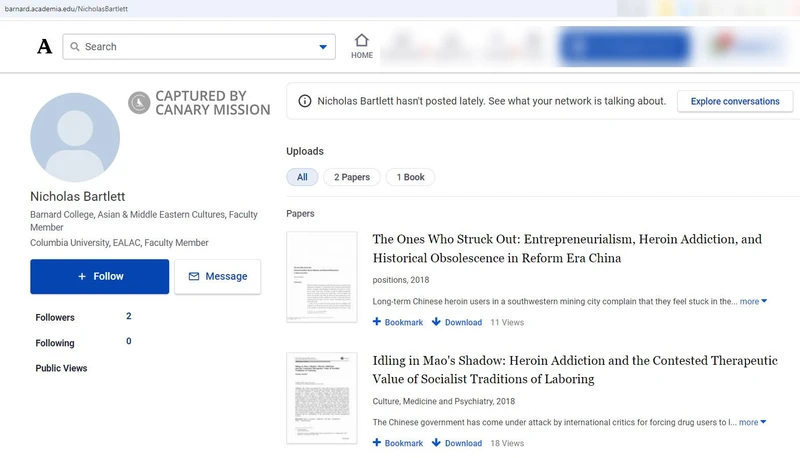The height and width of the screenshot is (458, 800).
Task: Download the Idling in Mao's Shadow paper
Action: (x=457, y=443)
